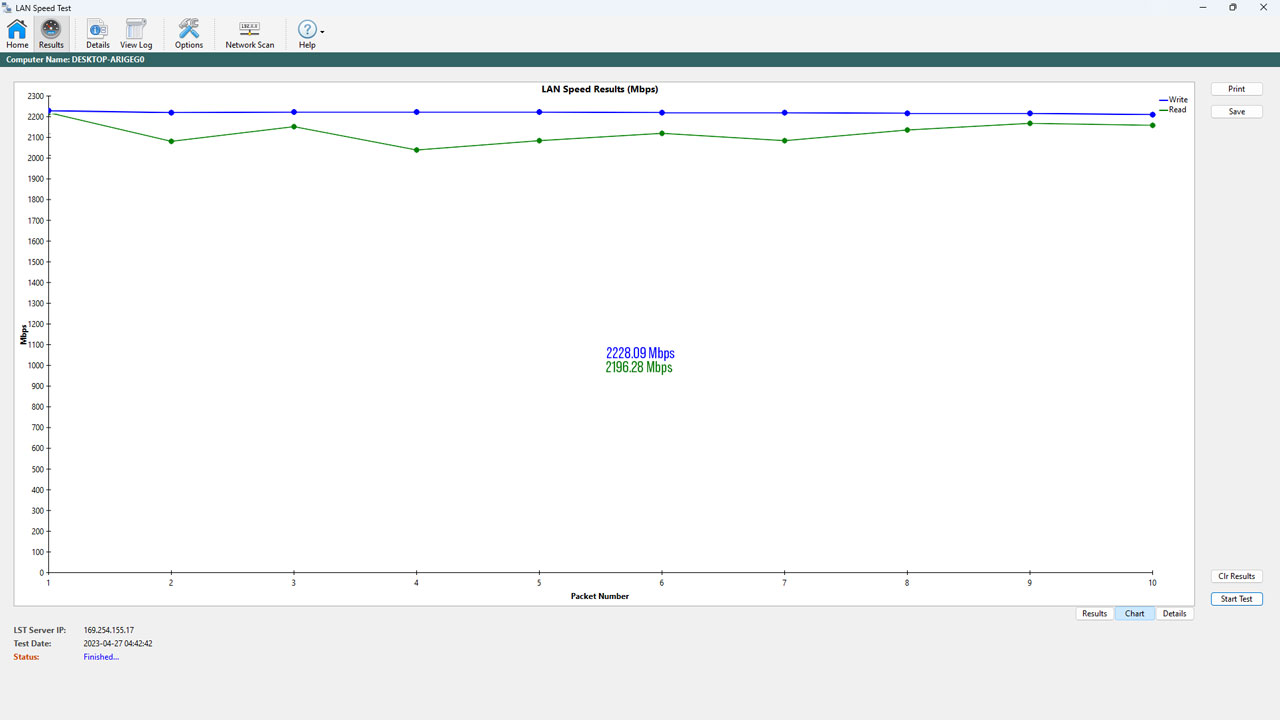Click the Packet Number axis label

(600, 596)
